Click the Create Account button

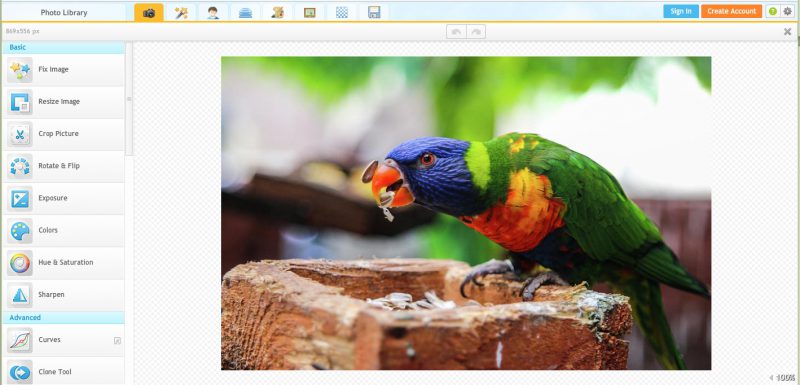click(x=731, y=11)
